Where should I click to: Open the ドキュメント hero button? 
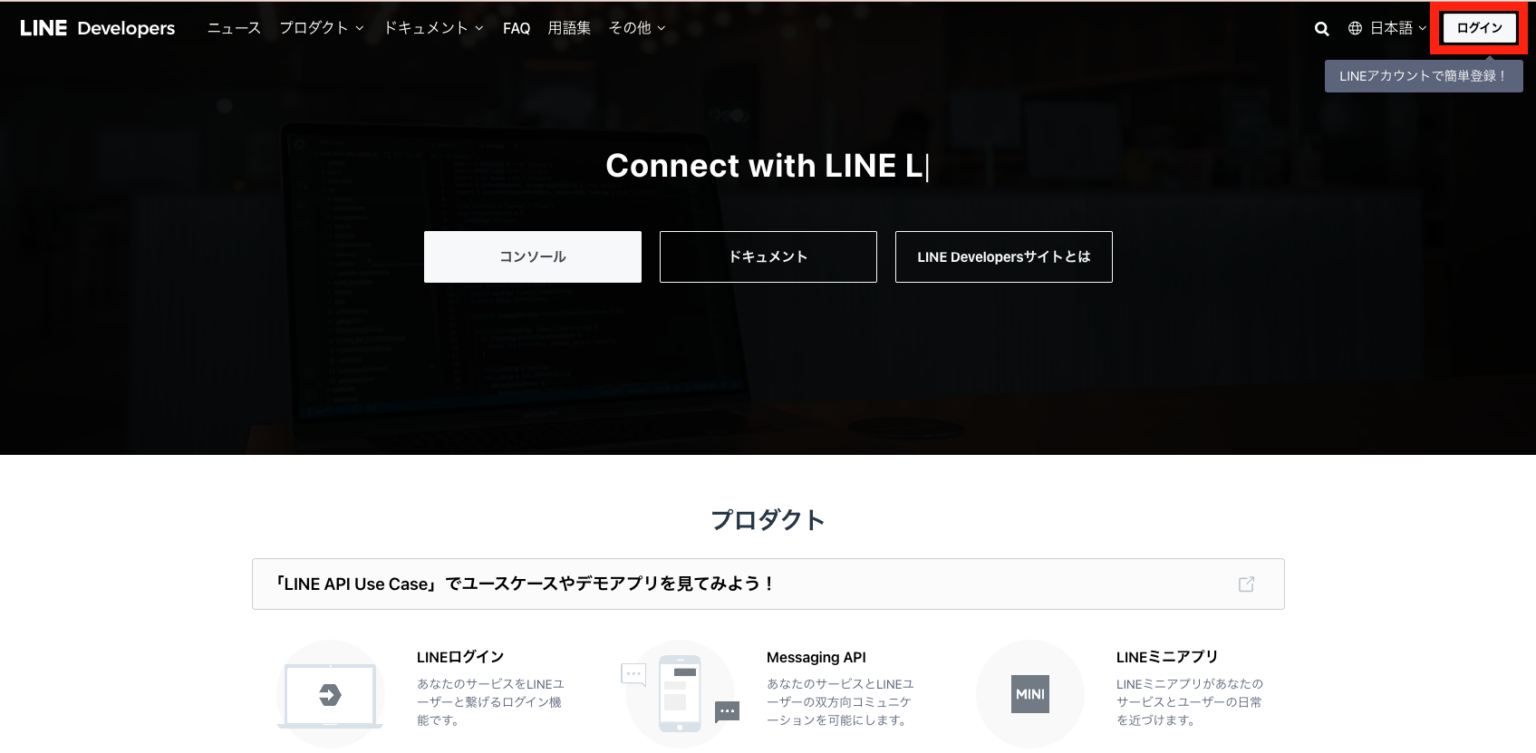click(x=768, y=256)
